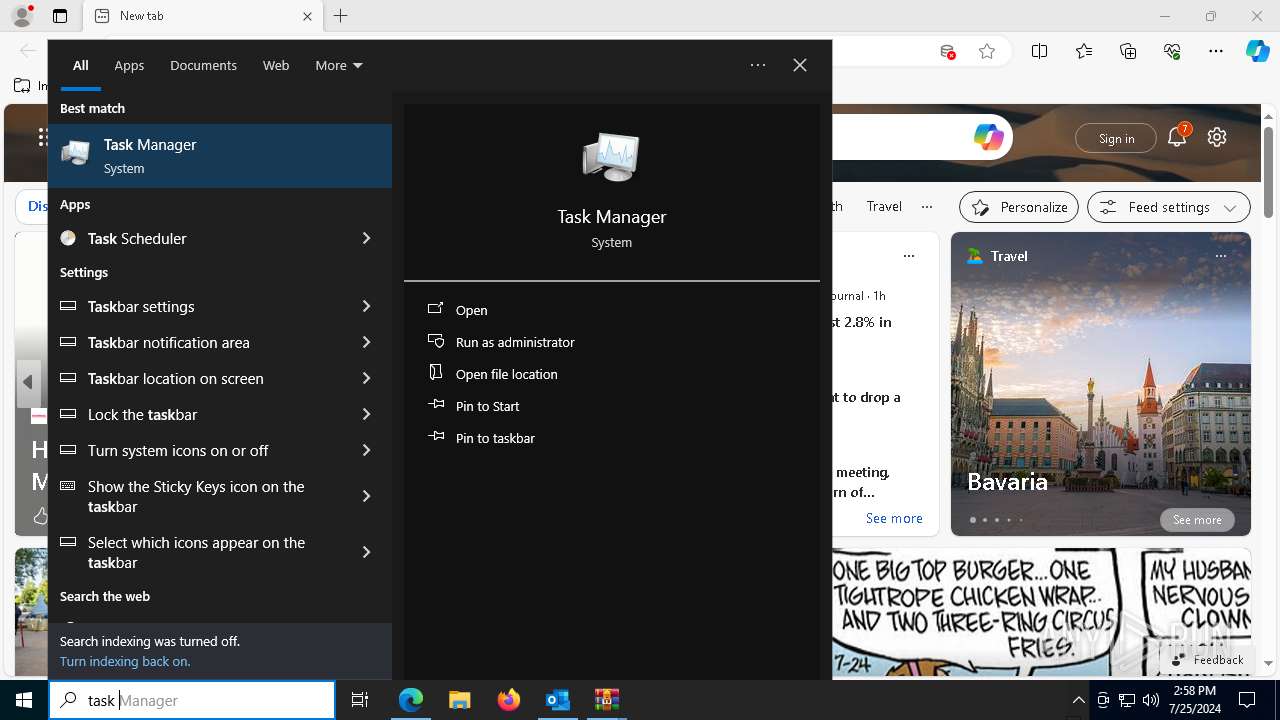Expand Lock the taskbar arrow
Viewport: 1280px width, 720px height.
pyautogui.click(x=366, y=414)
